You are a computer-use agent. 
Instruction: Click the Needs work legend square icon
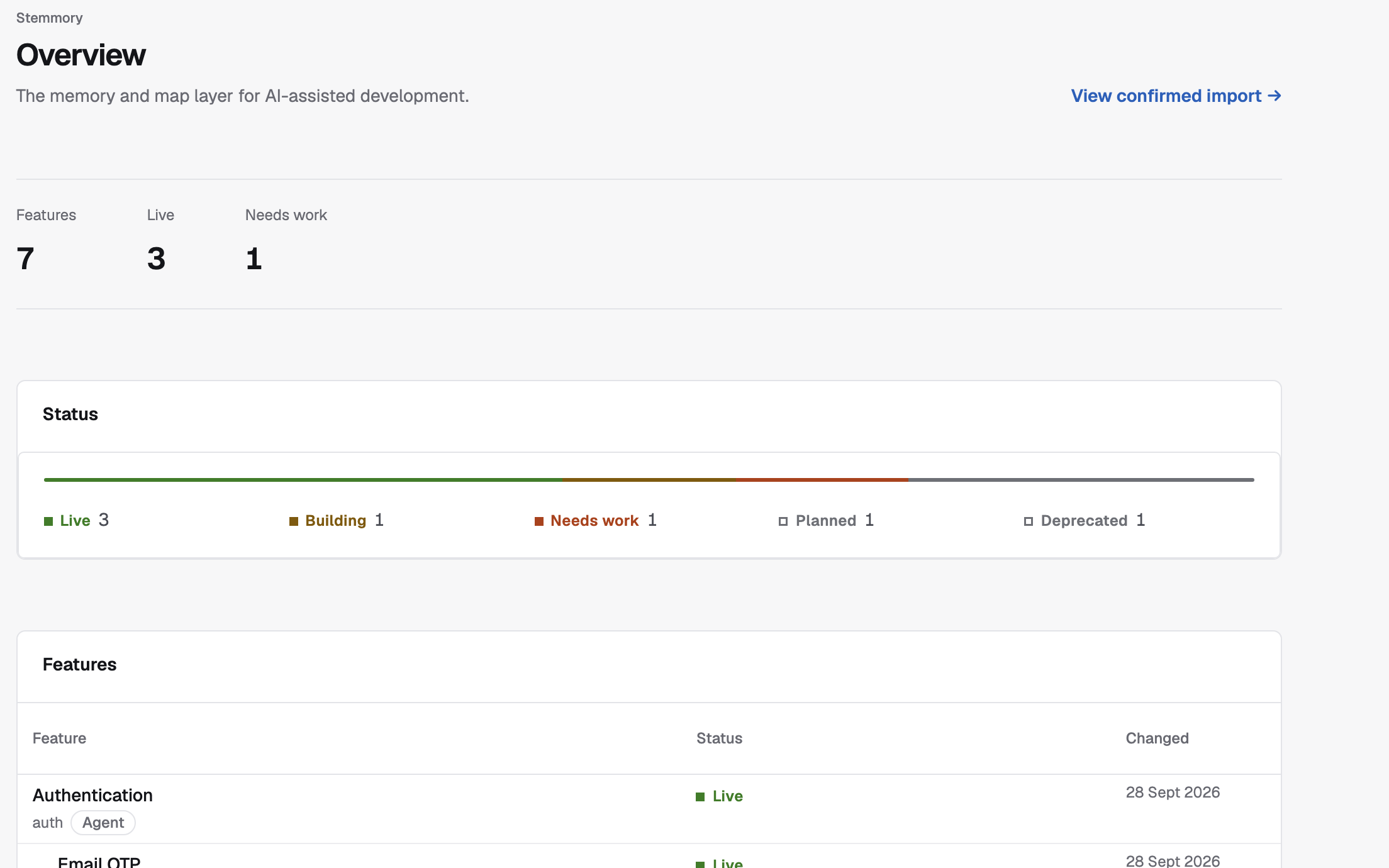click(539, 521)
